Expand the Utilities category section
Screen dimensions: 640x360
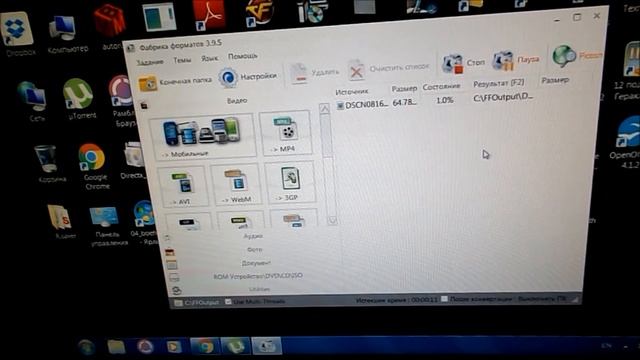[x=259, y=289]
